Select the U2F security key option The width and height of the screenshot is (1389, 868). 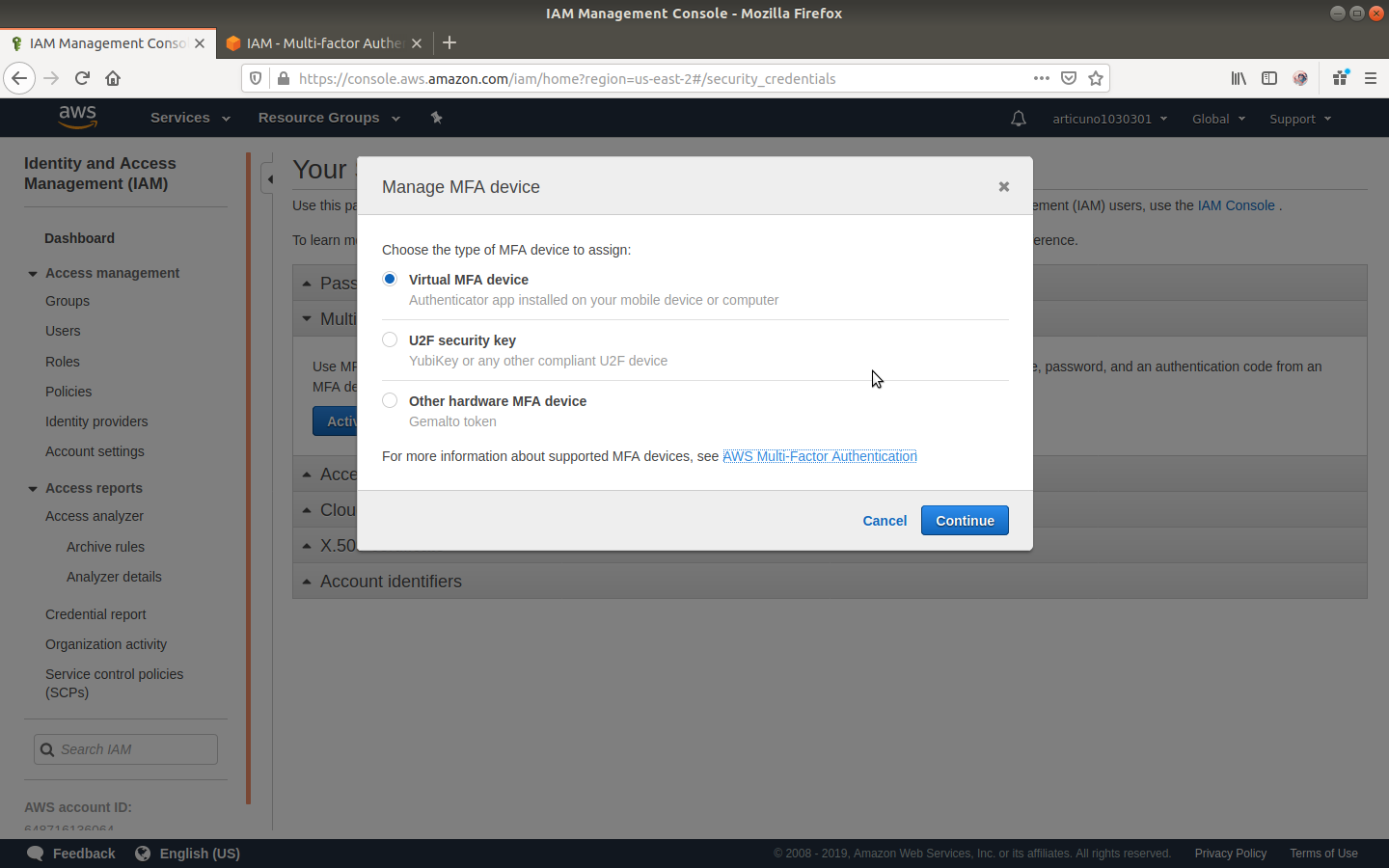coord(390,339)
